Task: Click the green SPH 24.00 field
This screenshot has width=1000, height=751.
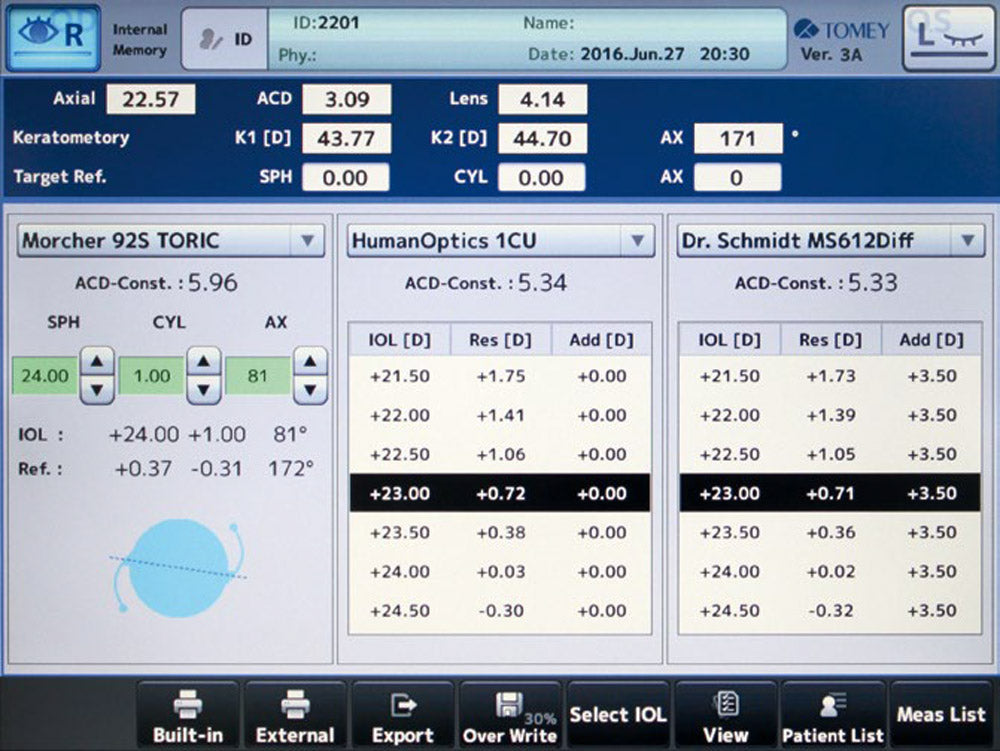Action: (x=45, y=376)
